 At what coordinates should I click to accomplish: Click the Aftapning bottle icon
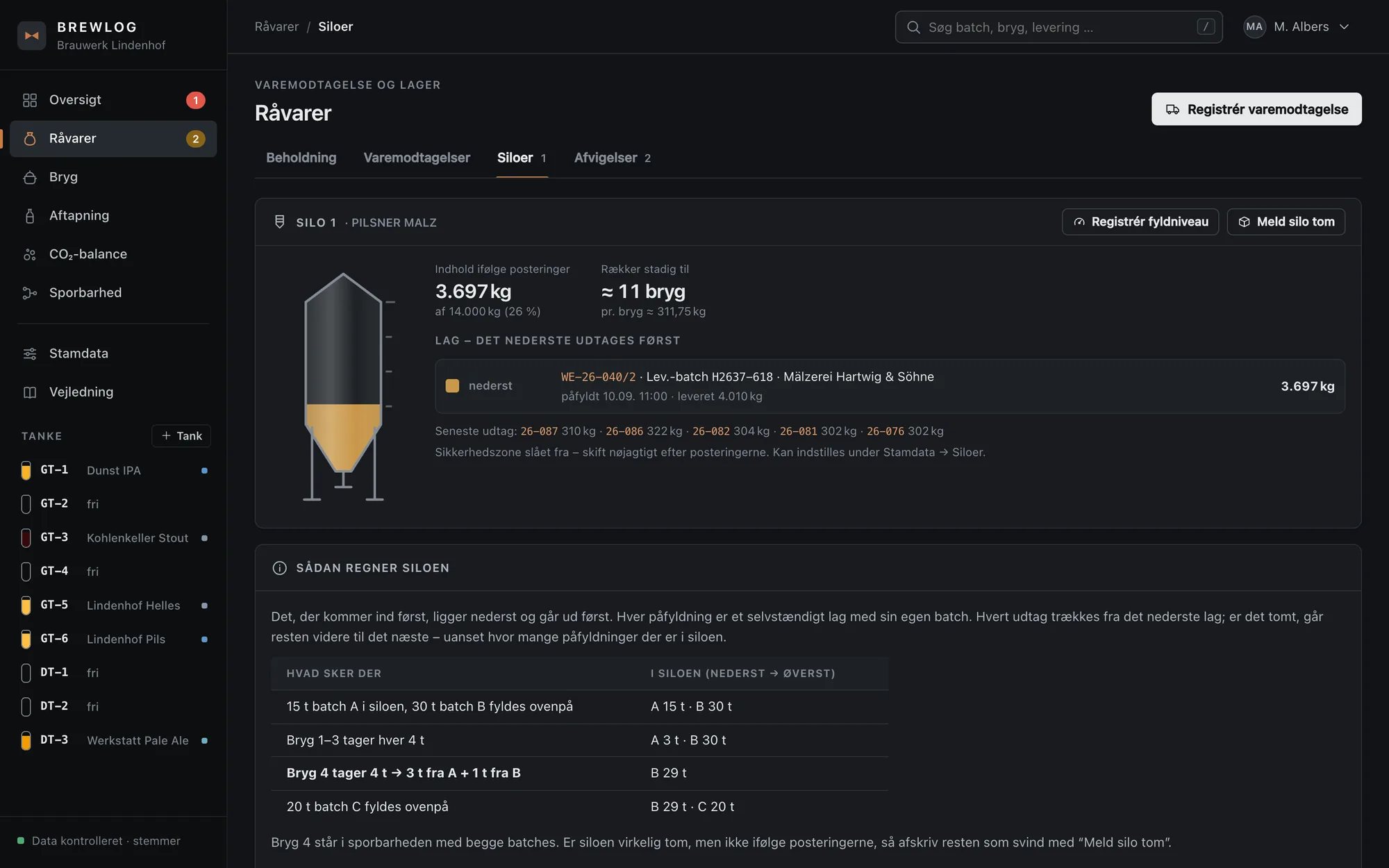point(30,215)
